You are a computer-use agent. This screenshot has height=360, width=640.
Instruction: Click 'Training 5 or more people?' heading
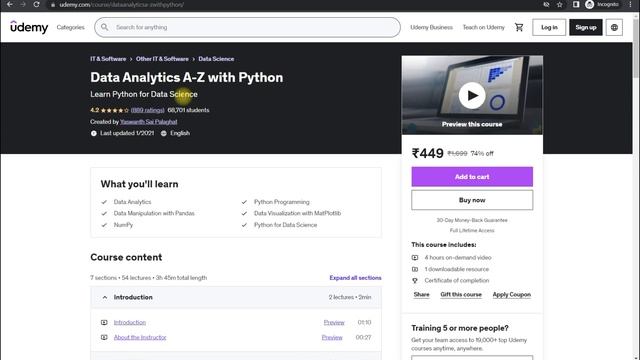[x=460, y=328]
